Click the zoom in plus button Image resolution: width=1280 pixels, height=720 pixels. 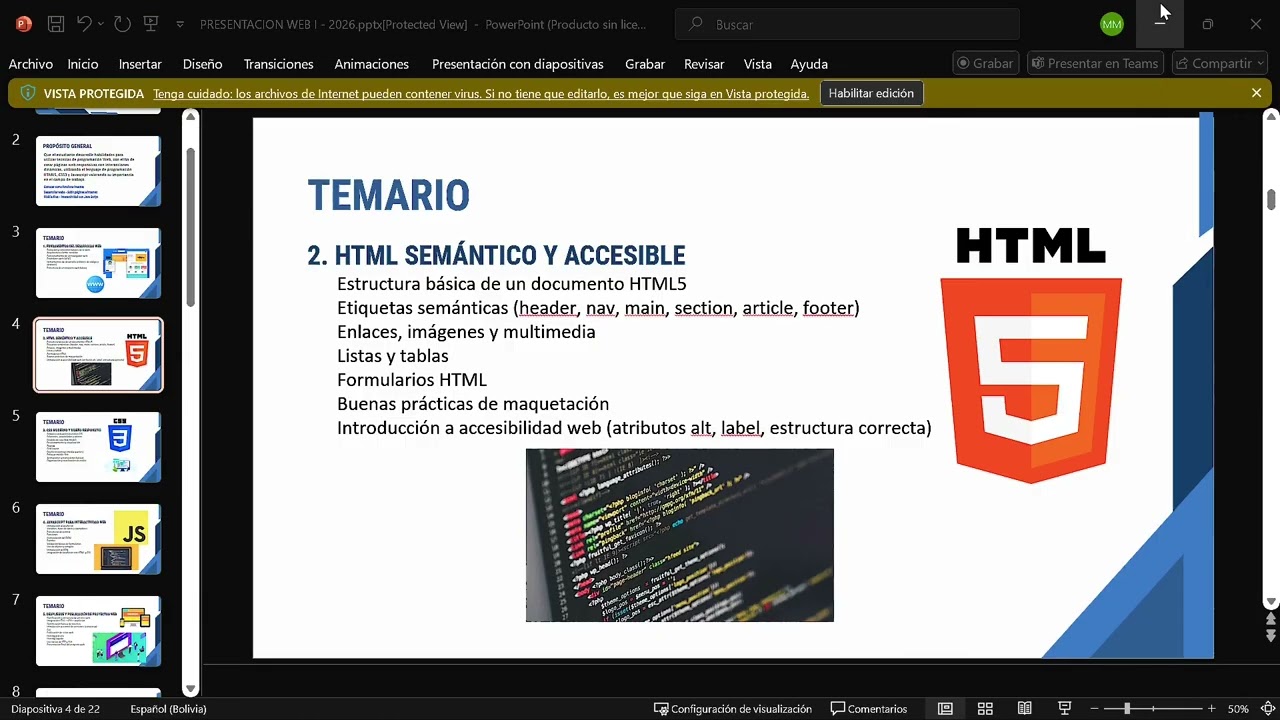[1211, 709]
